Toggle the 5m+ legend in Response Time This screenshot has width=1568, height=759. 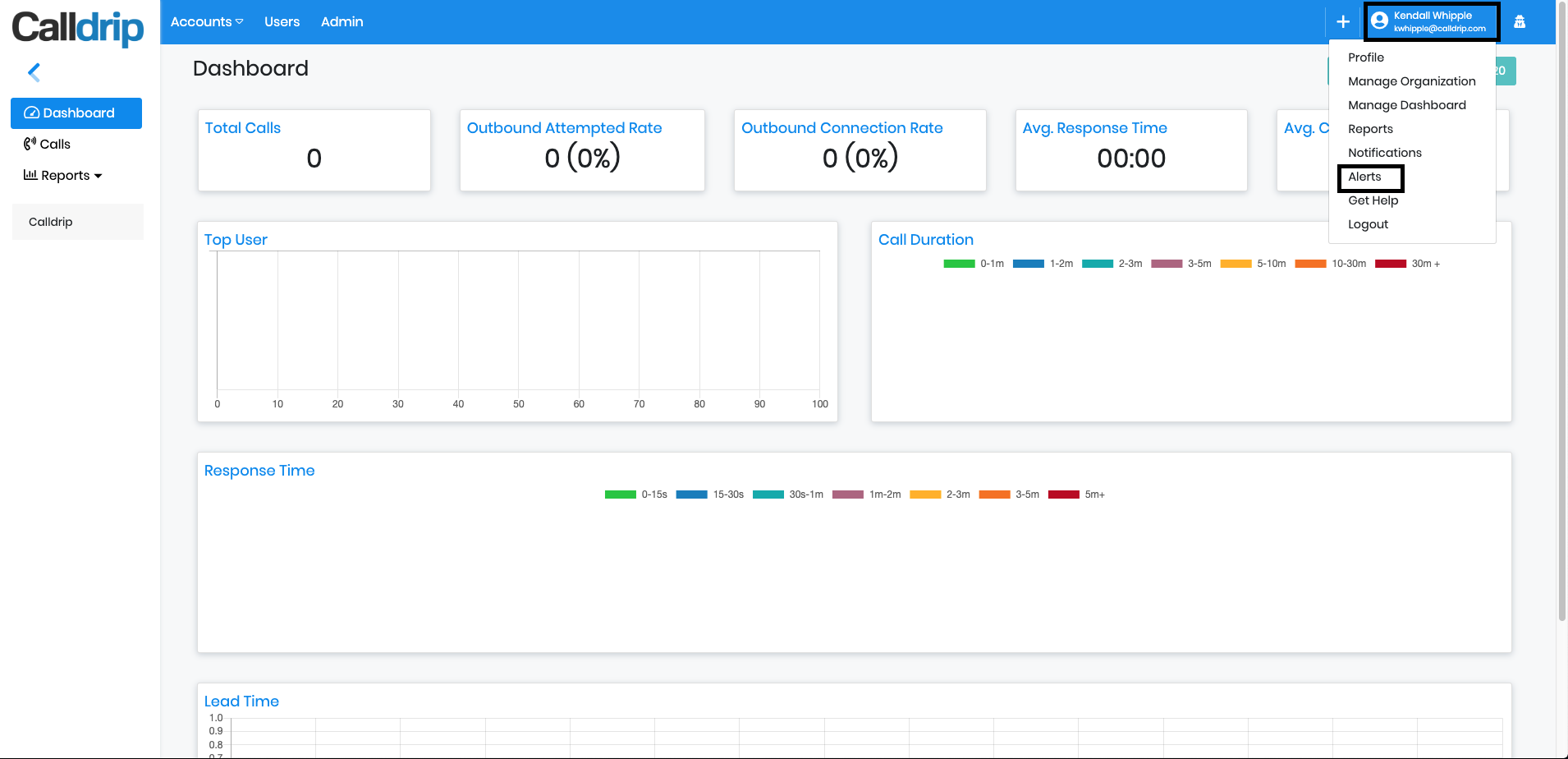[x=1076, y=494]
